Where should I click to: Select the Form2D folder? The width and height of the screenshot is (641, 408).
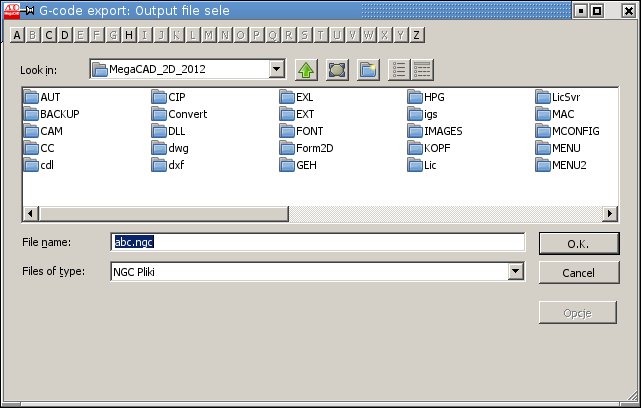(x=307, y=148)
